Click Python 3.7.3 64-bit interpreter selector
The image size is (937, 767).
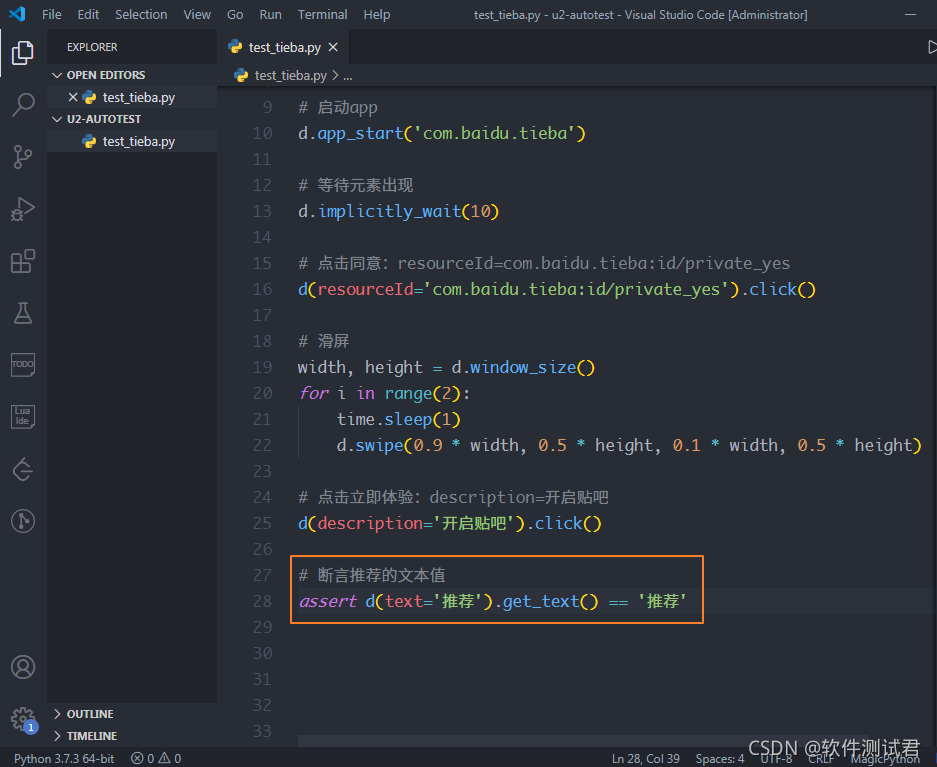point(64,759)
